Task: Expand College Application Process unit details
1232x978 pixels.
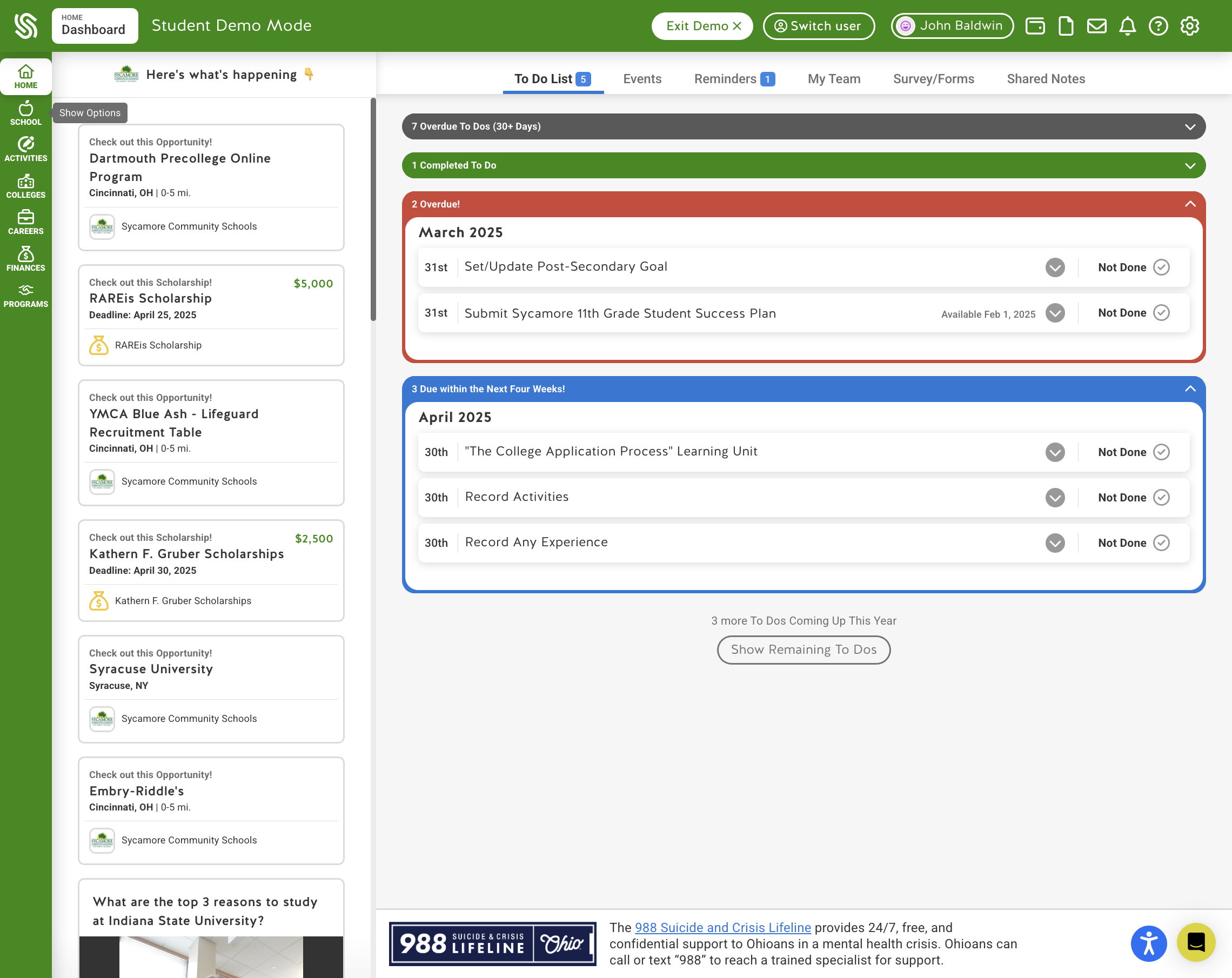Action: (x=1055, y=452)
